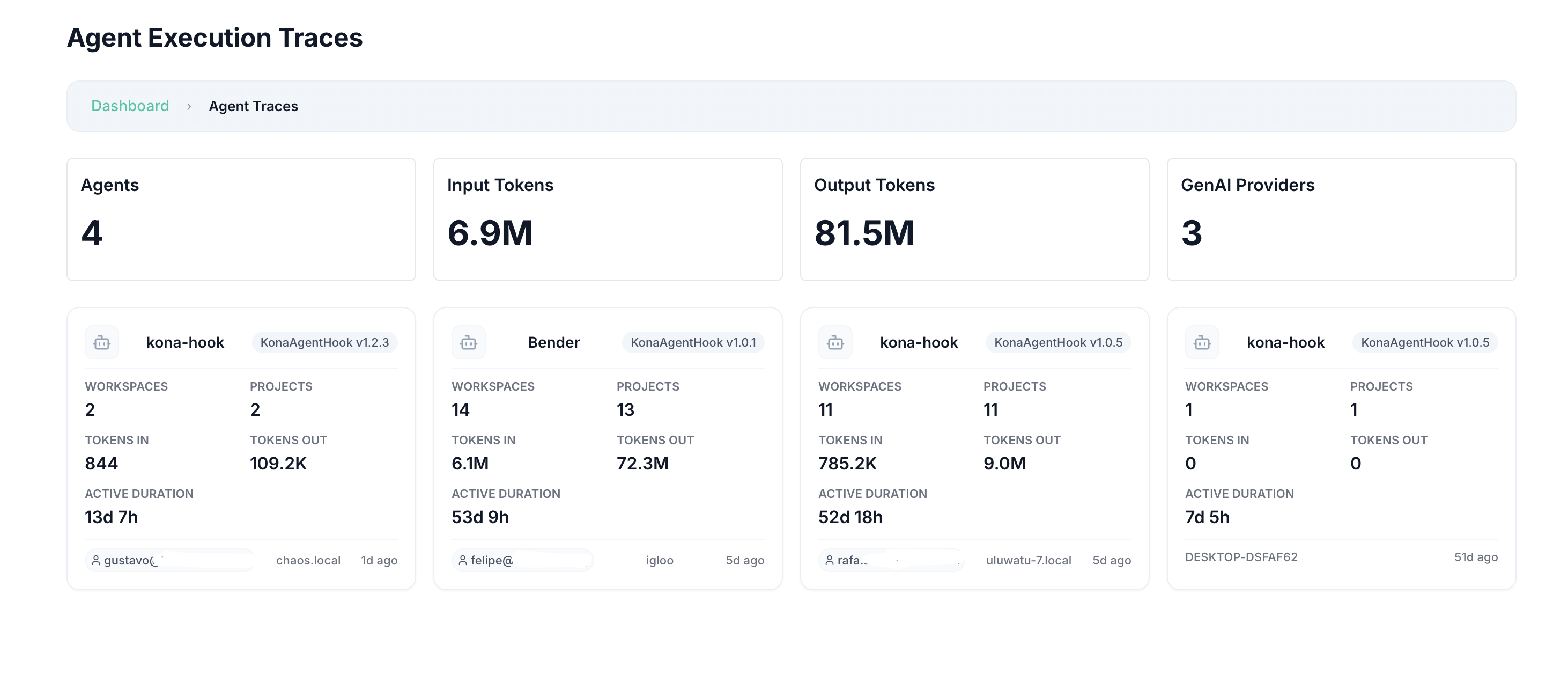Click Bender's workspaces count 14
The height and width of the screenshot is (675, 1568).
point(460,410)
